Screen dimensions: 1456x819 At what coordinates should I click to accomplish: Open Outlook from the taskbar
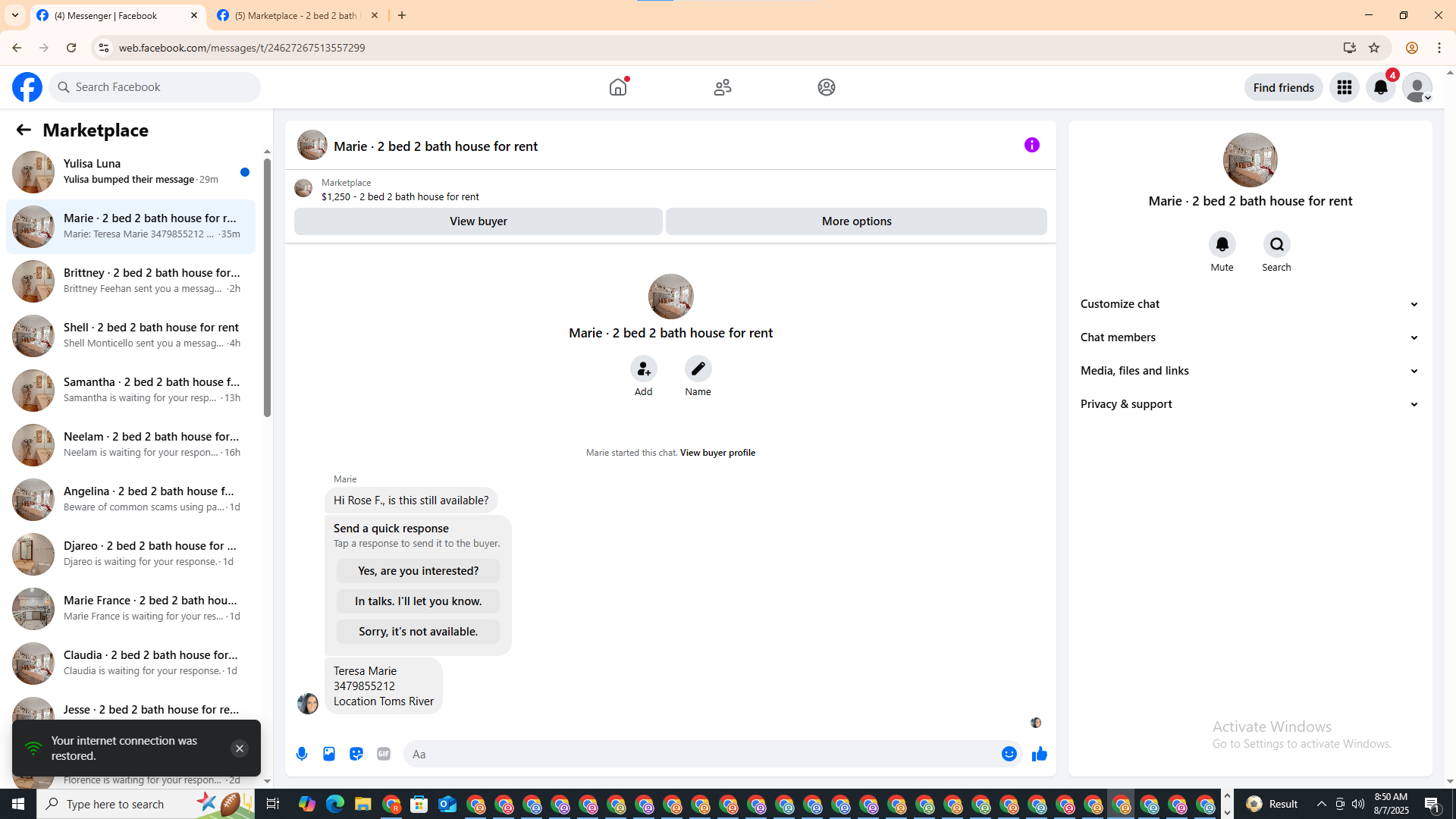coord(447,804)
